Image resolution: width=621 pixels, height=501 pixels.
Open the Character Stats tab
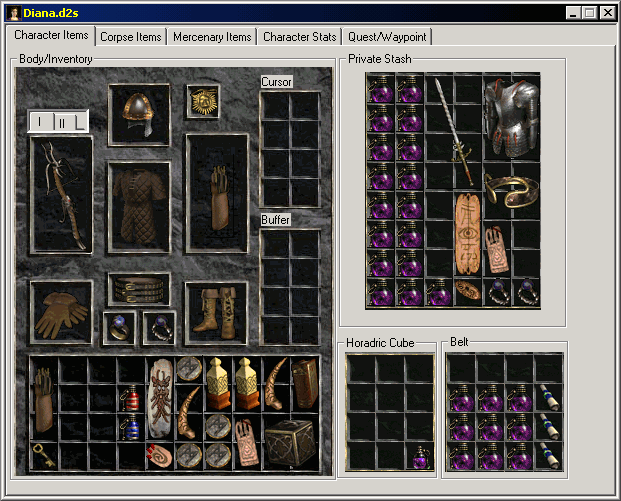point(299,37)
